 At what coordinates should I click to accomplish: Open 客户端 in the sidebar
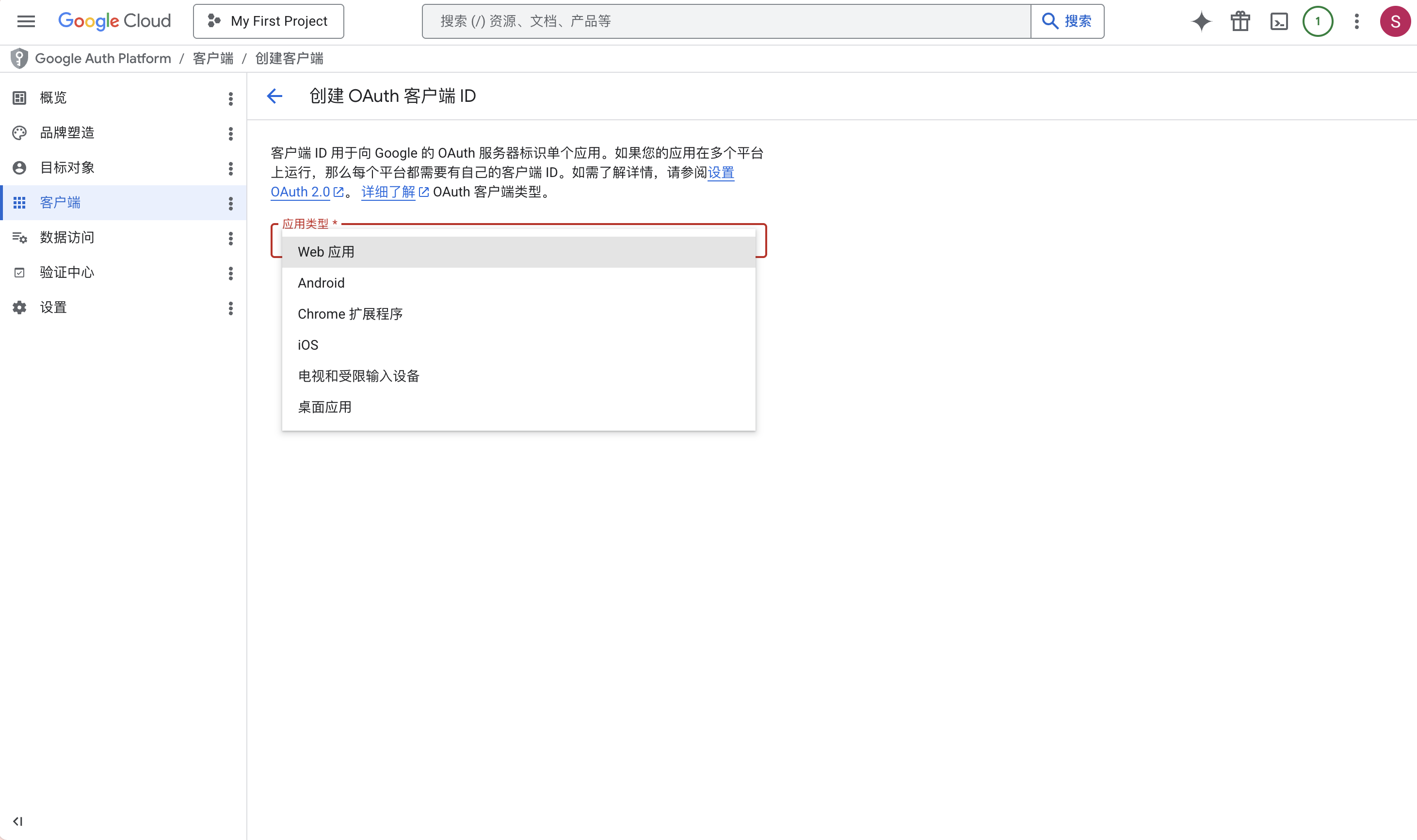[123, 203]
